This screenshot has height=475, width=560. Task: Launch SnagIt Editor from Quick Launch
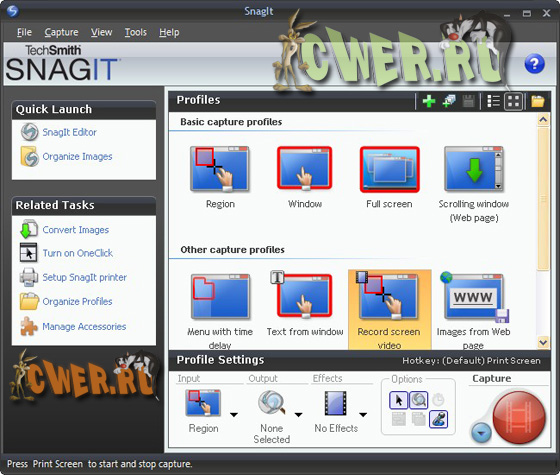[69, 132]
